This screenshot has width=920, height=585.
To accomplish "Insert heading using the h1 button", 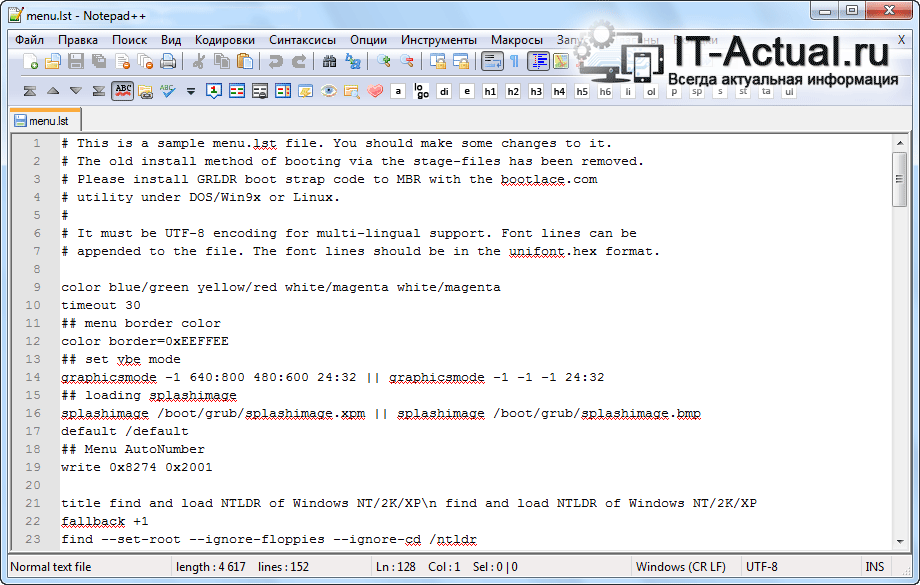I will point(490,91).
